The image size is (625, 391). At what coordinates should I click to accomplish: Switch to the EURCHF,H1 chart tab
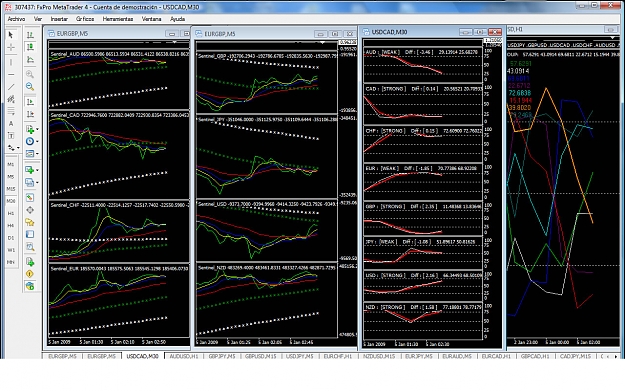[x=338, y=356]
